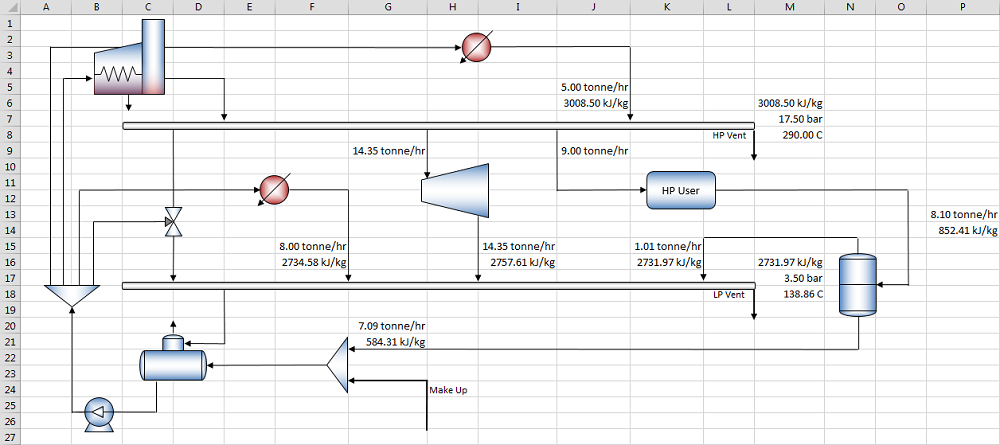This screenshot has height=445, width=1000.
Task: Select row 1 header
Action: click(10, 23)
